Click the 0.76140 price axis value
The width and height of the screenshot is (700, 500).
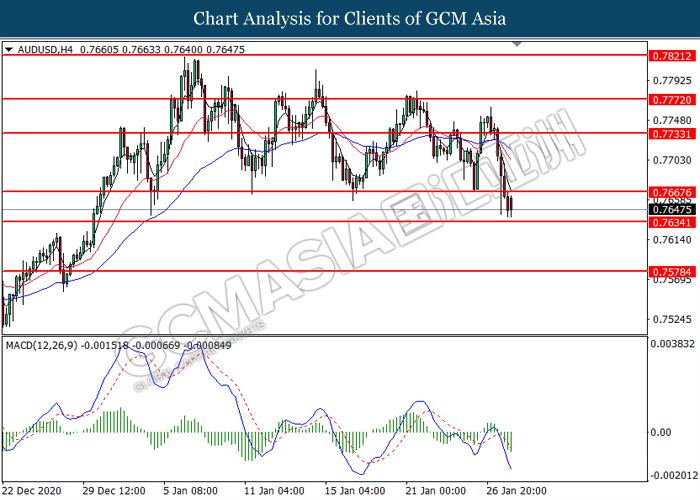(672, 240)
